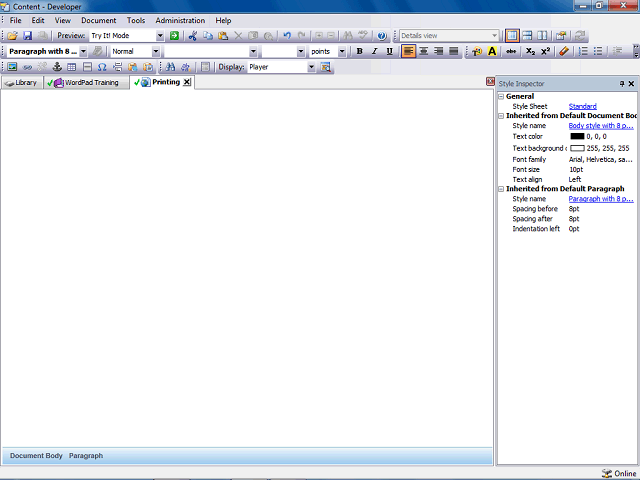Apply superscript formatting
Viewport: 640px width, 480px height.
pyautogui.click(x=545, y=51)
